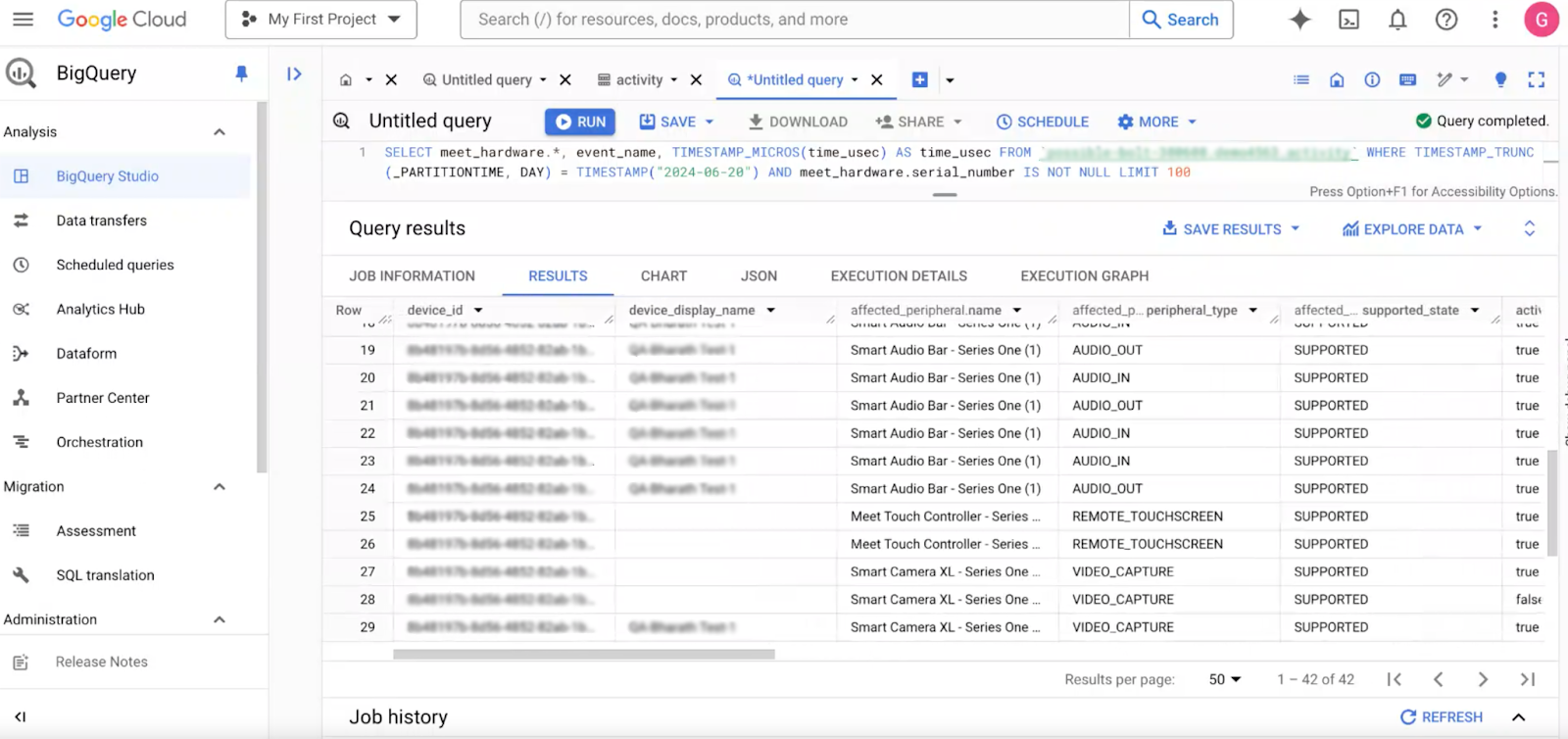Switch to EXECUTION DETAILS tab
Image resolution: width=1568 pixels, height=739 pixels.
[899, 276]
